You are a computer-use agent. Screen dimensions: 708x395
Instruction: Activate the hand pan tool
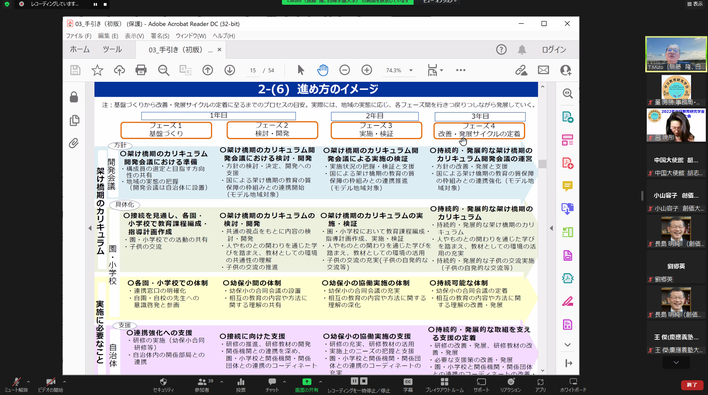click(323, 70)
